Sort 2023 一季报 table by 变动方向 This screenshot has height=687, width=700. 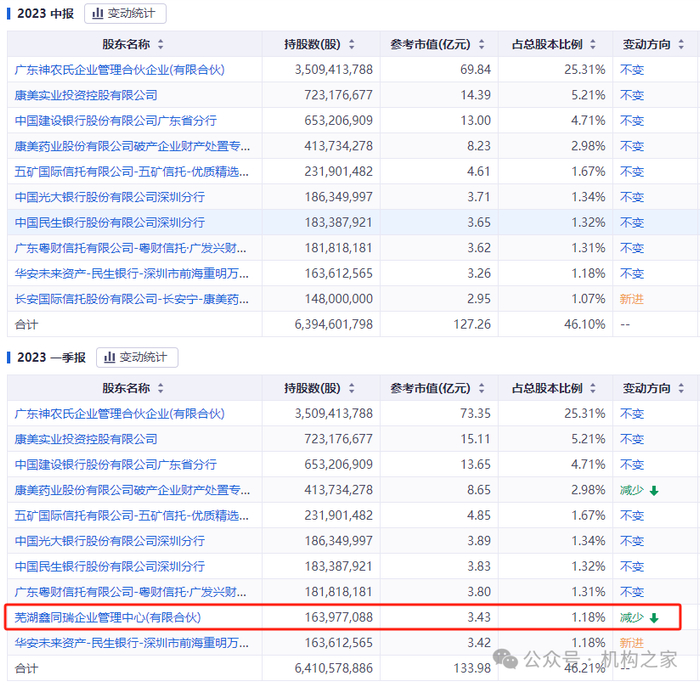681,388
